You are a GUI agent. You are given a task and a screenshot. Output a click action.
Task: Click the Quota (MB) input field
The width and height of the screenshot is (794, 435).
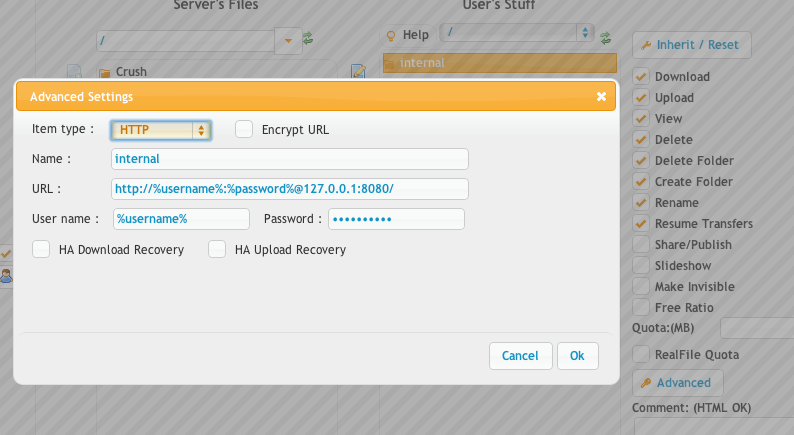click(x=757, y=328)
